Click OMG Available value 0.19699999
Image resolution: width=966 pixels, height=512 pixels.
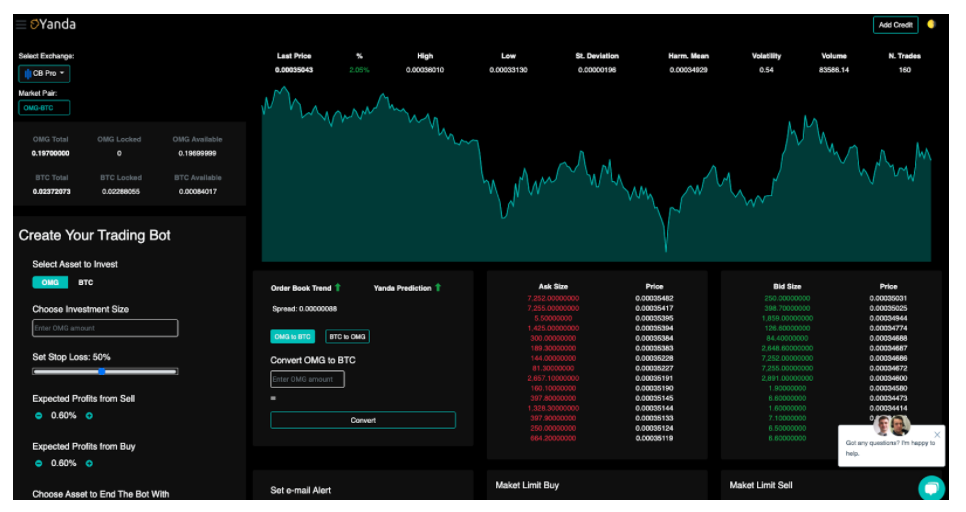[x=197, y=153]
